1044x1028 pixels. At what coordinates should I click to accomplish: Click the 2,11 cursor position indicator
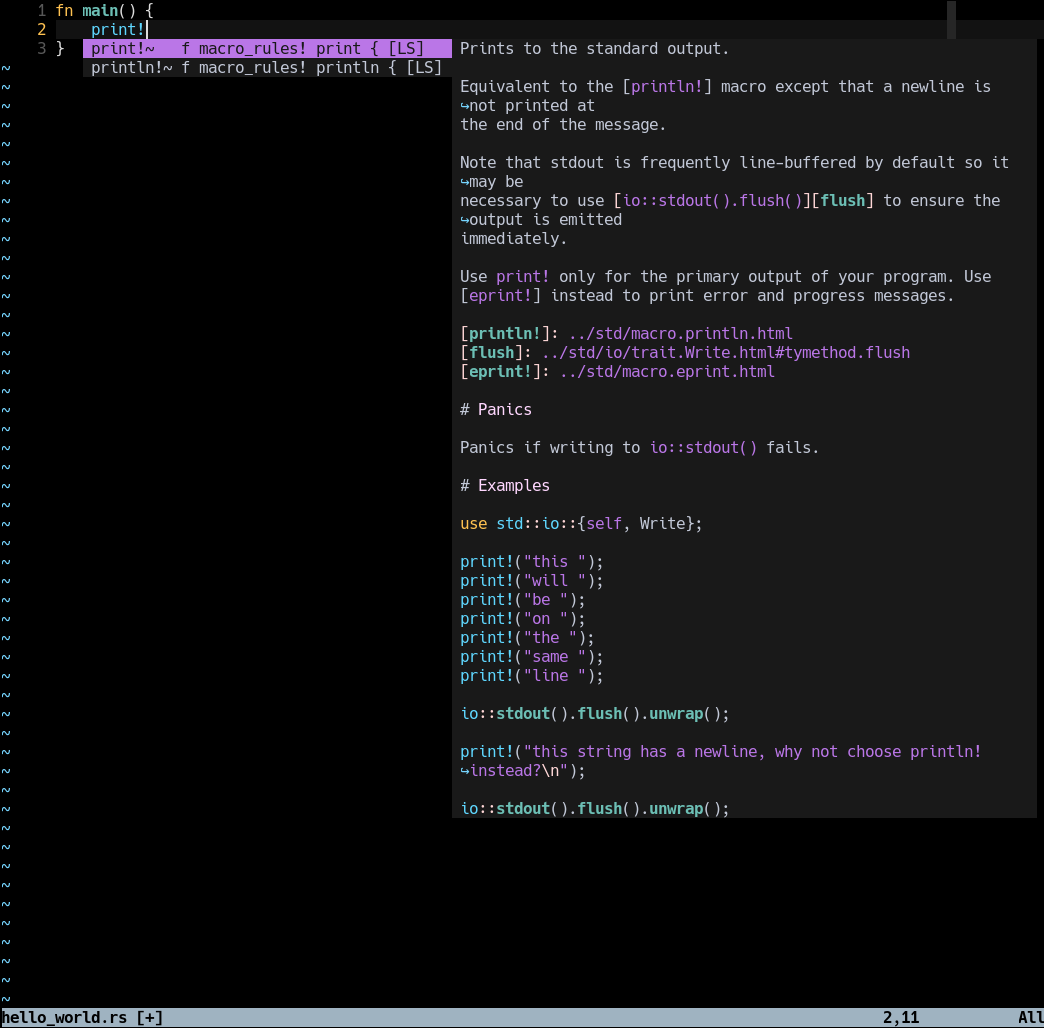click(x=901, y=1017)
